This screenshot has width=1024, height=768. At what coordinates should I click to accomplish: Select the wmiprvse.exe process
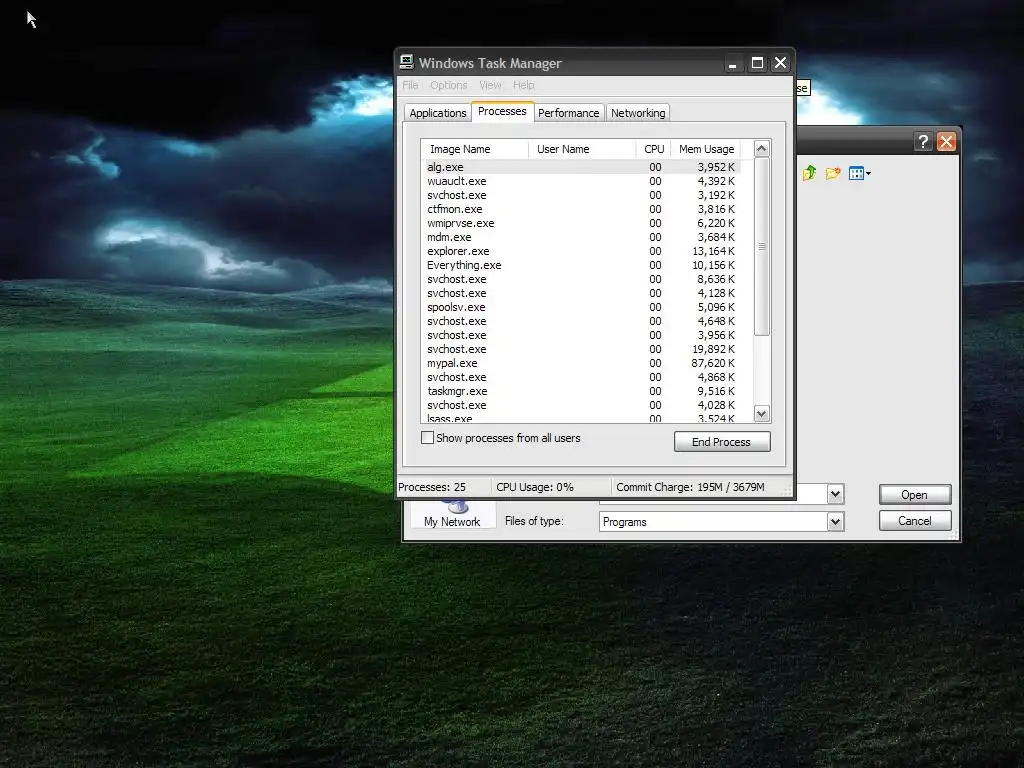point(583,223)
